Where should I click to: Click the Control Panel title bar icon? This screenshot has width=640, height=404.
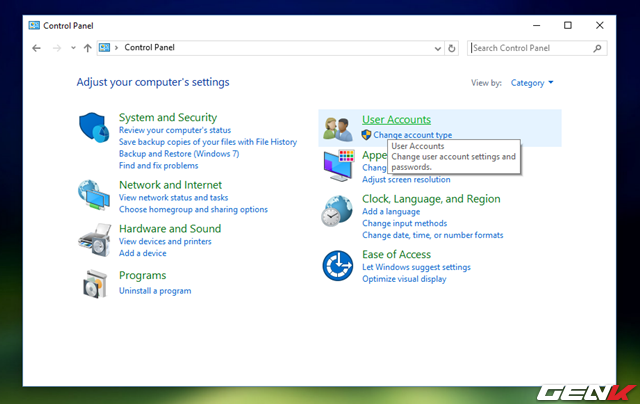(34, 25)
